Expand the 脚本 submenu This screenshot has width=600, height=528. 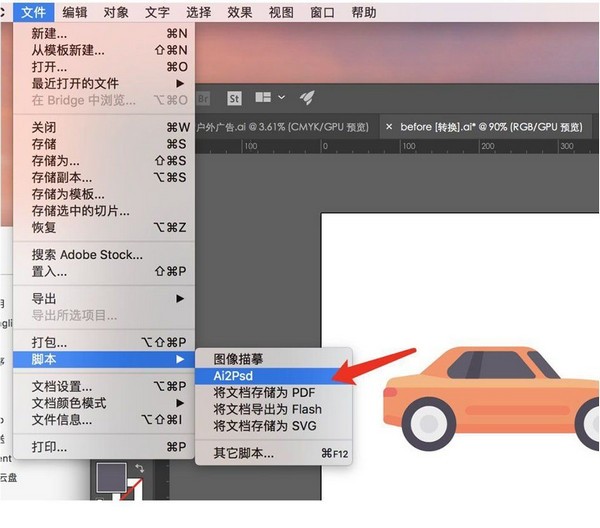pos(104,359)
